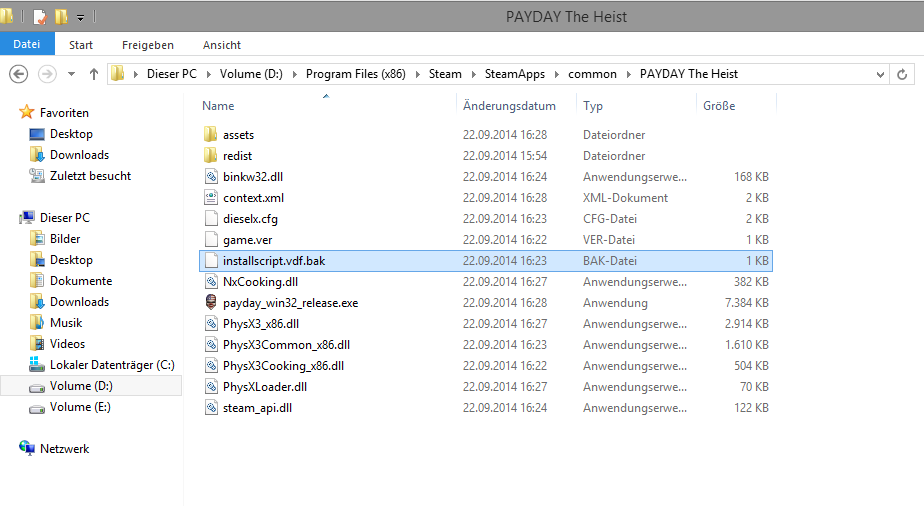Click the CFG-Datei type cell
Viewport: 924px width, 506px height.
pyautogui.click(x=610, y=219)
